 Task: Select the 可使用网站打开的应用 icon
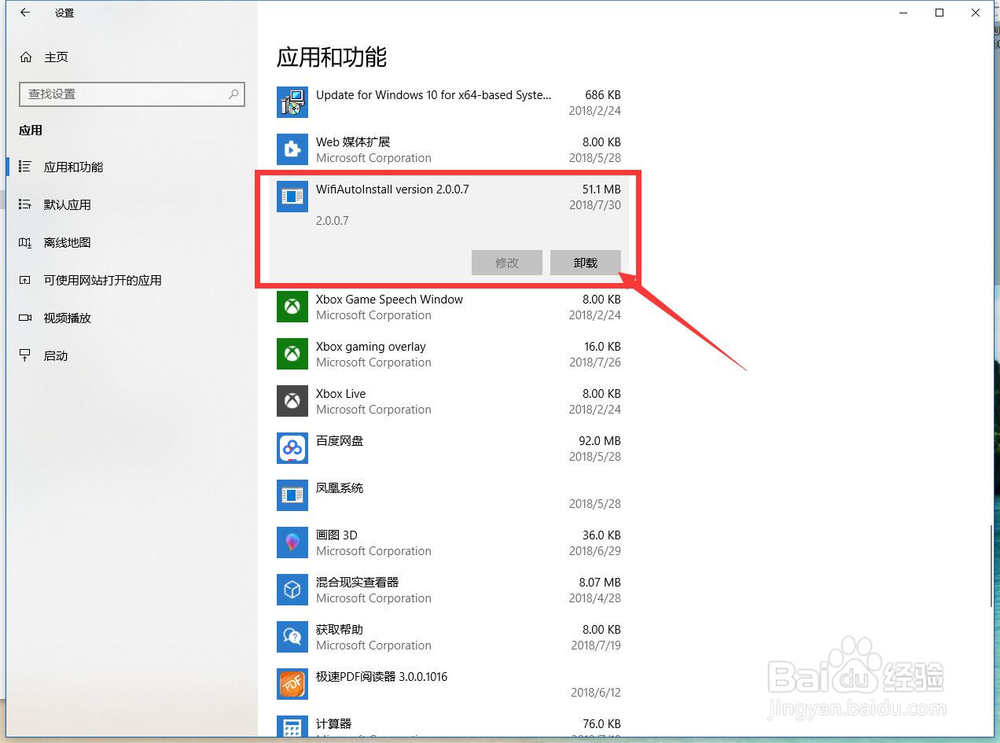(x=25, y=280)
